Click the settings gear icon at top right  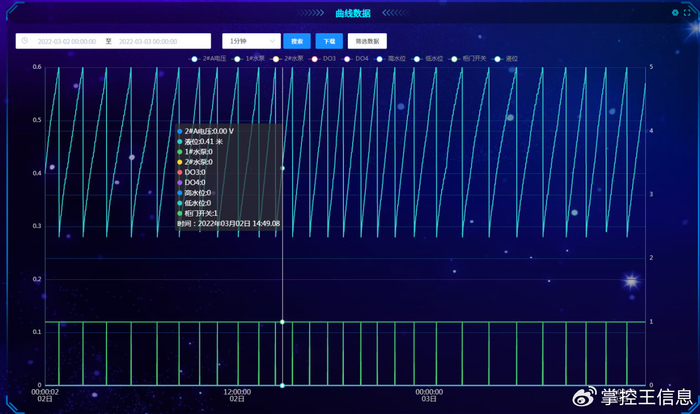tap(675, 13)
